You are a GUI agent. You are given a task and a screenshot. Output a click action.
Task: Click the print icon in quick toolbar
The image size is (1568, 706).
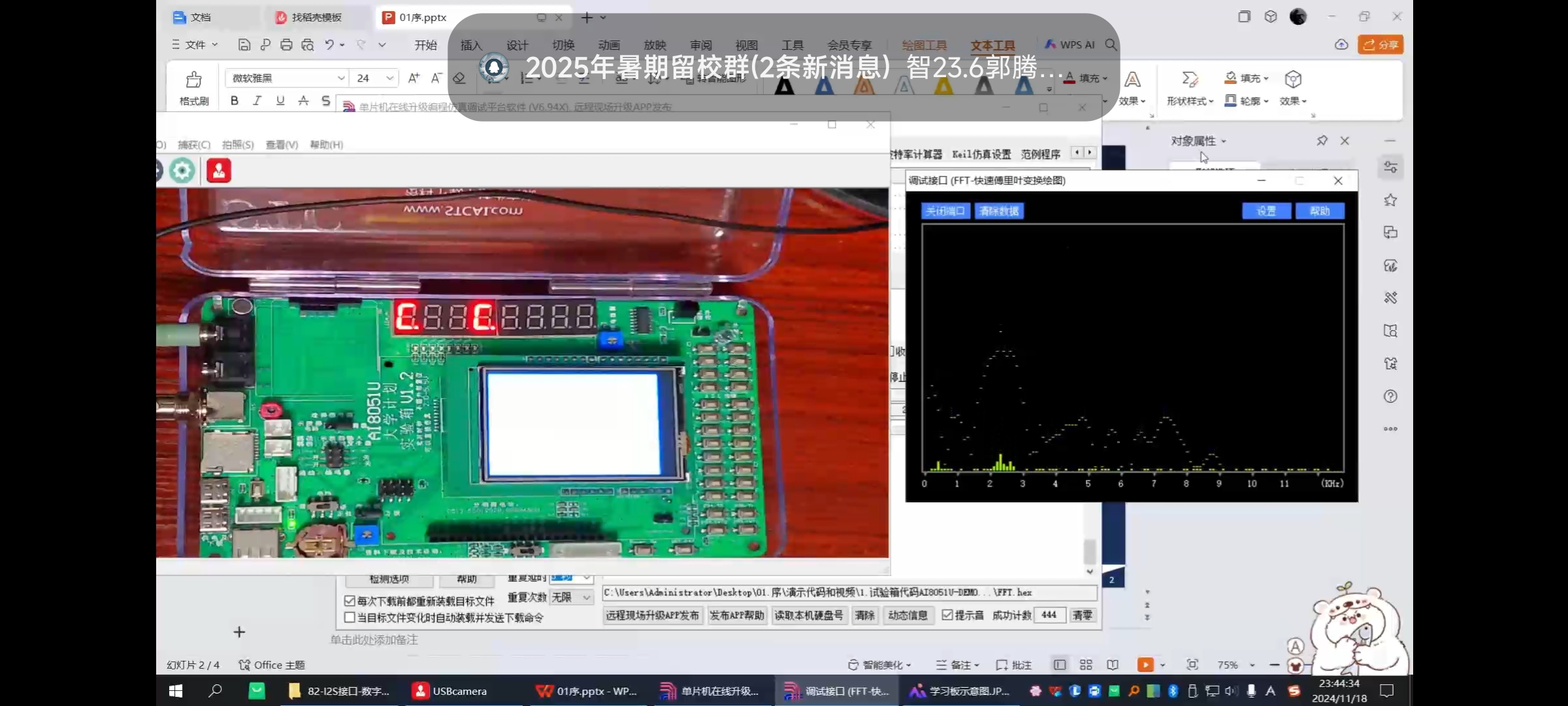click(x=286, y=44)
